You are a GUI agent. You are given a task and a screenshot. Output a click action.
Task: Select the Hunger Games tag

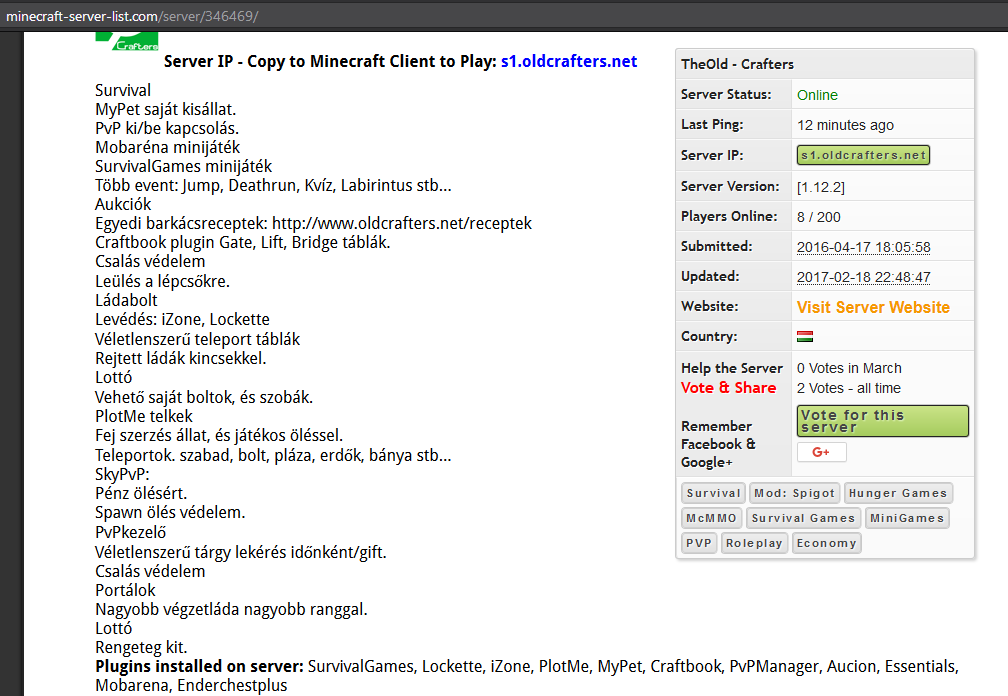[x=898, y=493]
